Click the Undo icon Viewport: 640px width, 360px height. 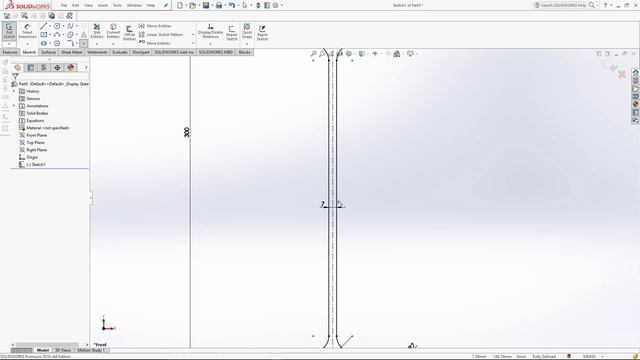232,5
